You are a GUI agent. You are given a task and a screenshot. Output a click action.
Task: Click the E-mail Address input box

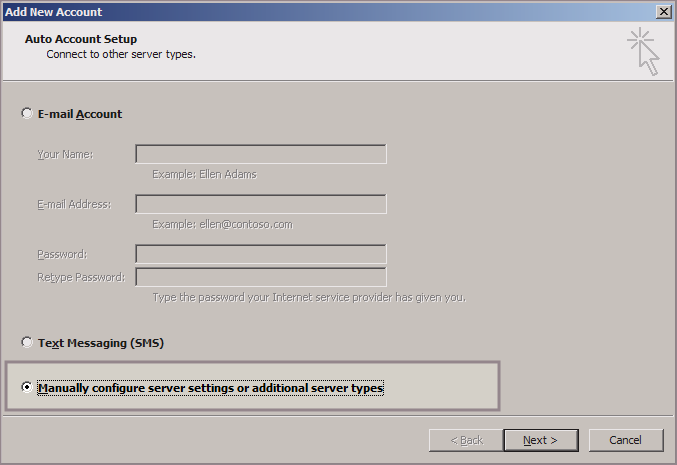(261, 204)
